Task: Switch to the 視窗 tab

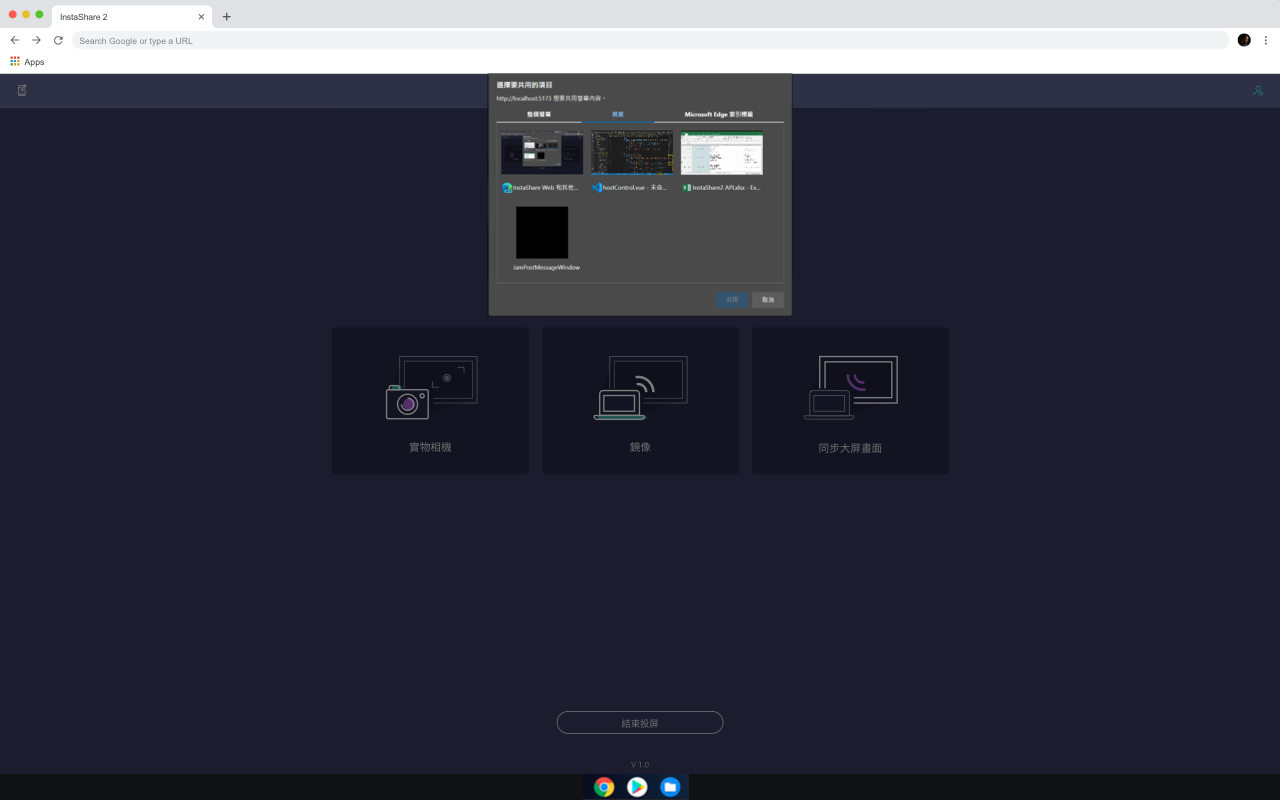Action: 618,115
